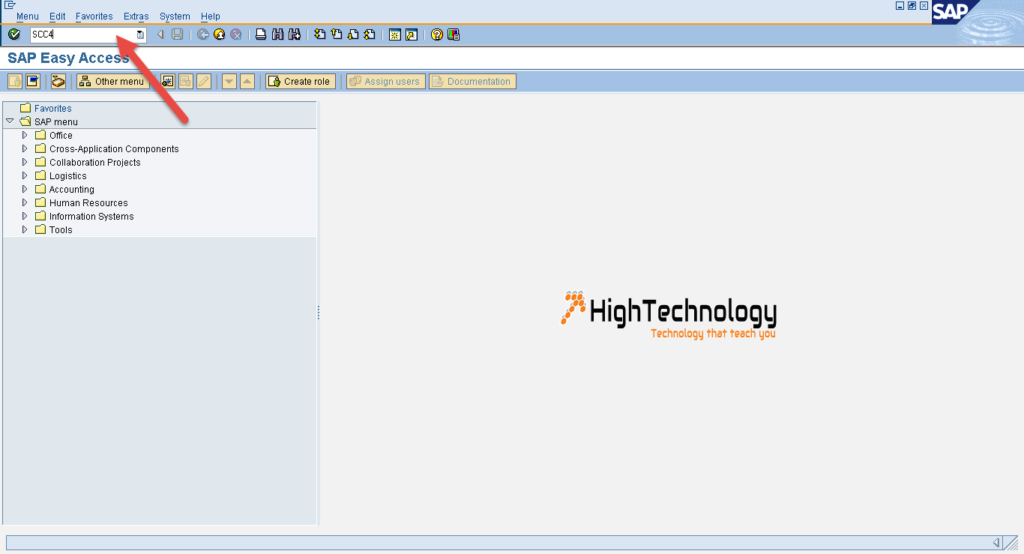Click the Documentation button
Screen dimensions: 1024x554
(x=472, y=81)
